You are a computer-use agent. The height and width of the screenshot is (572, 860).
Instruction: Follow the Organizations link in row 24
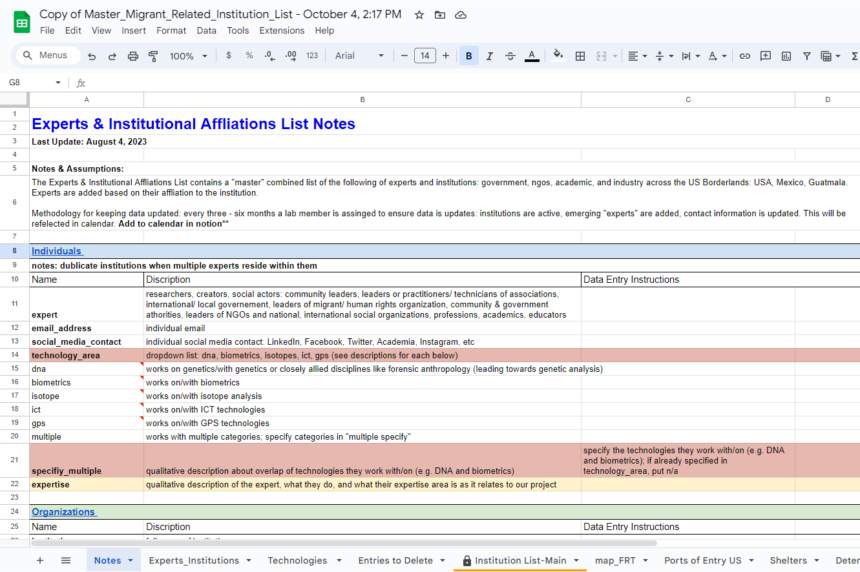[64, 512]
